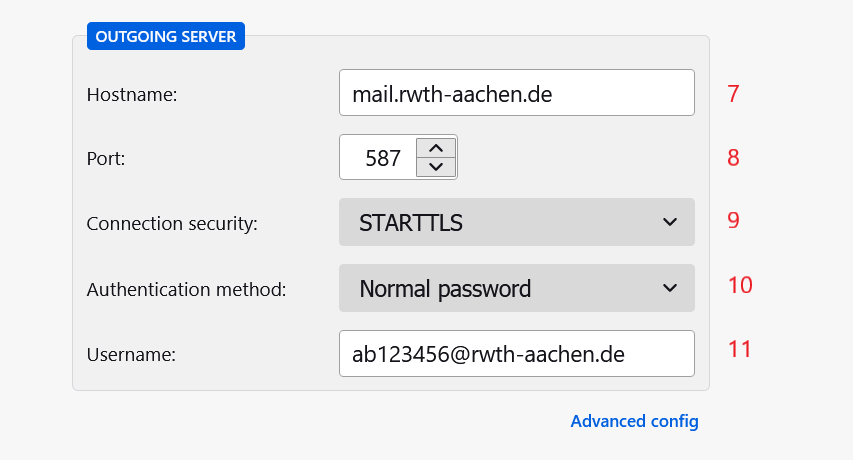853x460 pixels.
Task: Click red annotation number 10 beside Normal password
Action: tap(739, 285)
